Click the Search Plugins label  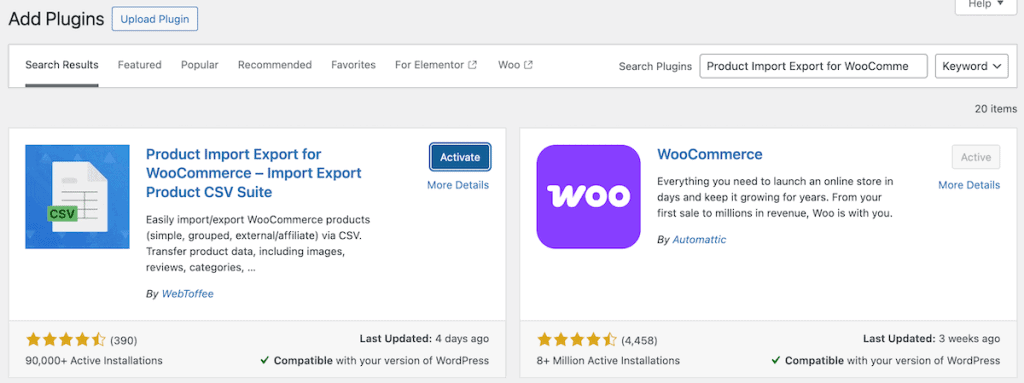655,66
